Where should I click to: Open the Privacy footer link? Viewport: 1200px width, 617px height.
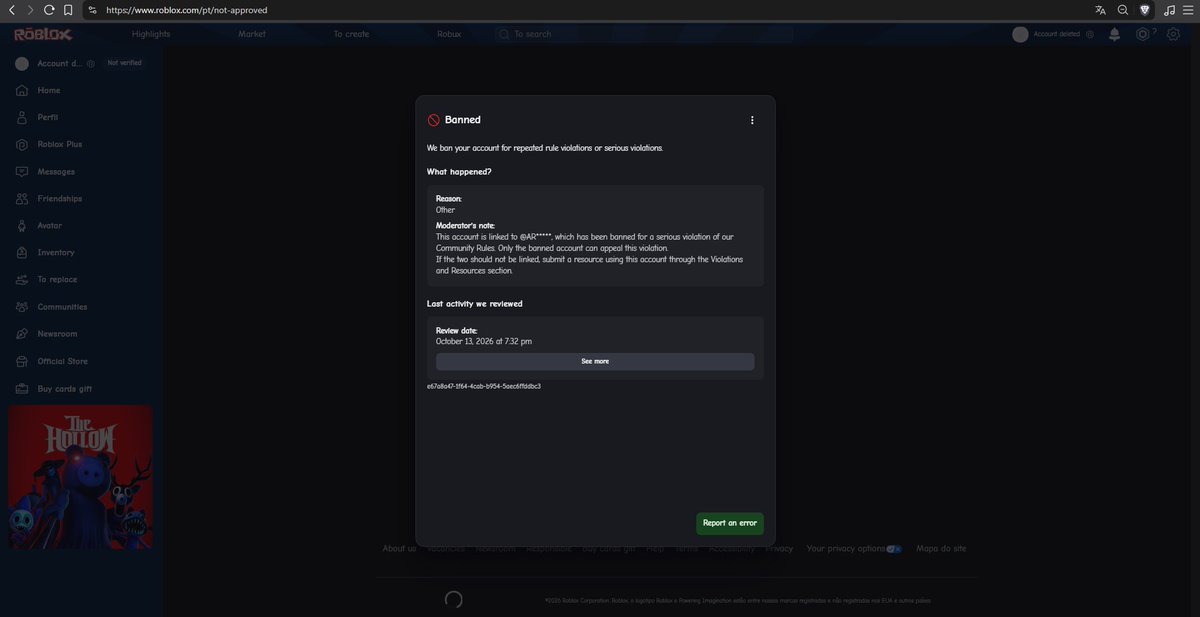point(779,548)
